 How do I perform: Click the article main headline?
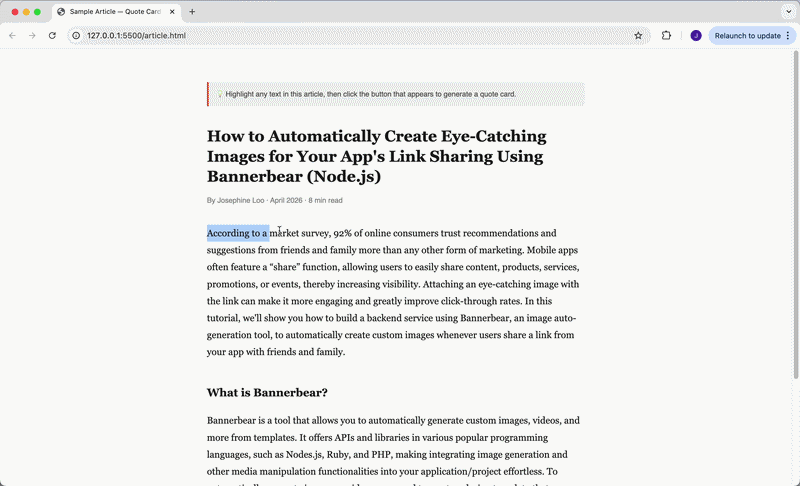(x=377, y=156)
